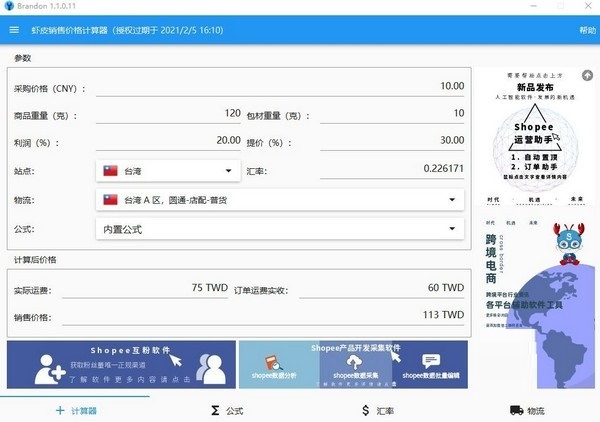Open the 跨境电商 globe advertisement
Screen dimensions: 600x422
click(536, 302)
